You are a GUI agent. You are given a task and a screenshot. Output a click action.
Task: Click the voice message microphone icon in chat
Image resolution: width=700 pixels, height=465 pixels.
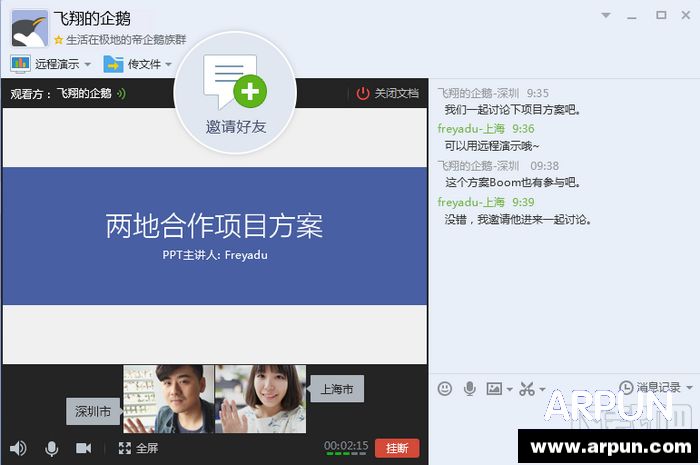[470, 389]
